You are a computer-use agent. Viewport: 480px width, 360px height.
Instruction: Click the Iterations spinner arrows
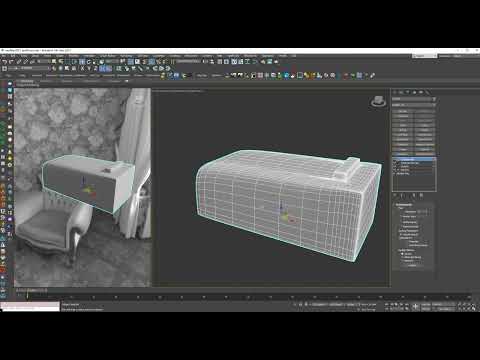point(429,212)
